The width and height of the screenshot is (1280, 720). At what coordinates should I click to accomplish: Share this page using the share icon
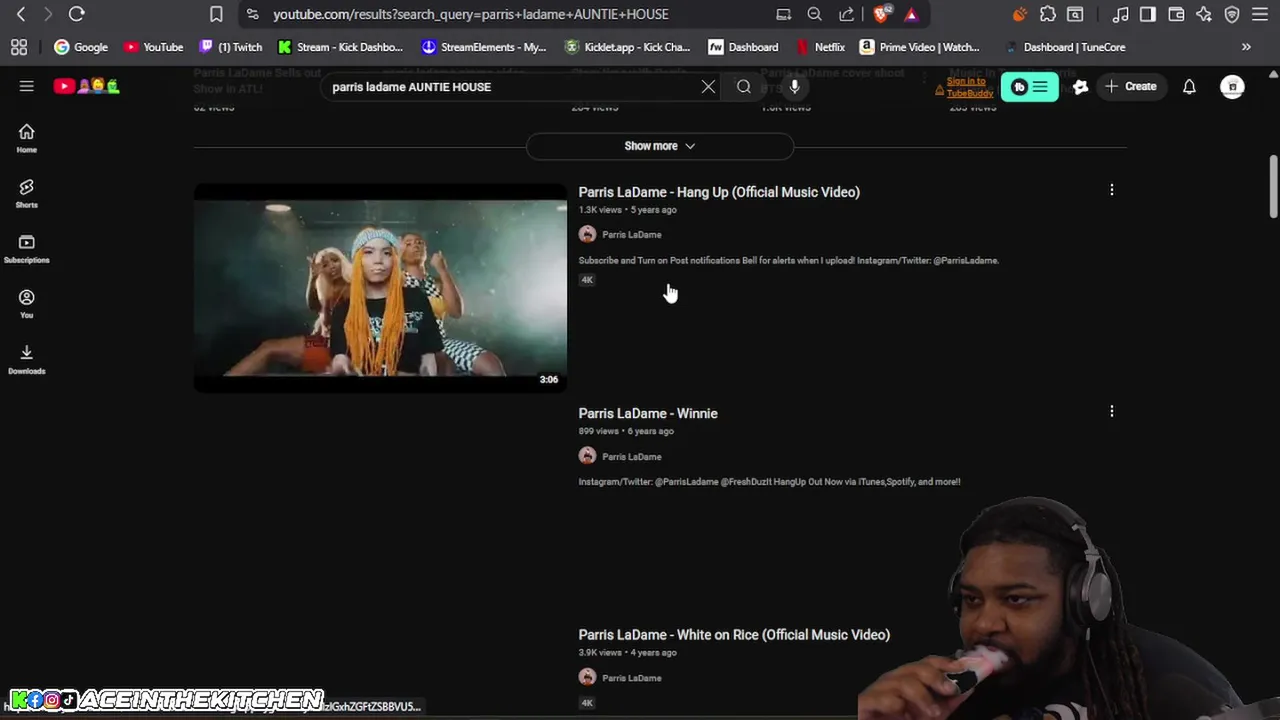pos(846,14)
